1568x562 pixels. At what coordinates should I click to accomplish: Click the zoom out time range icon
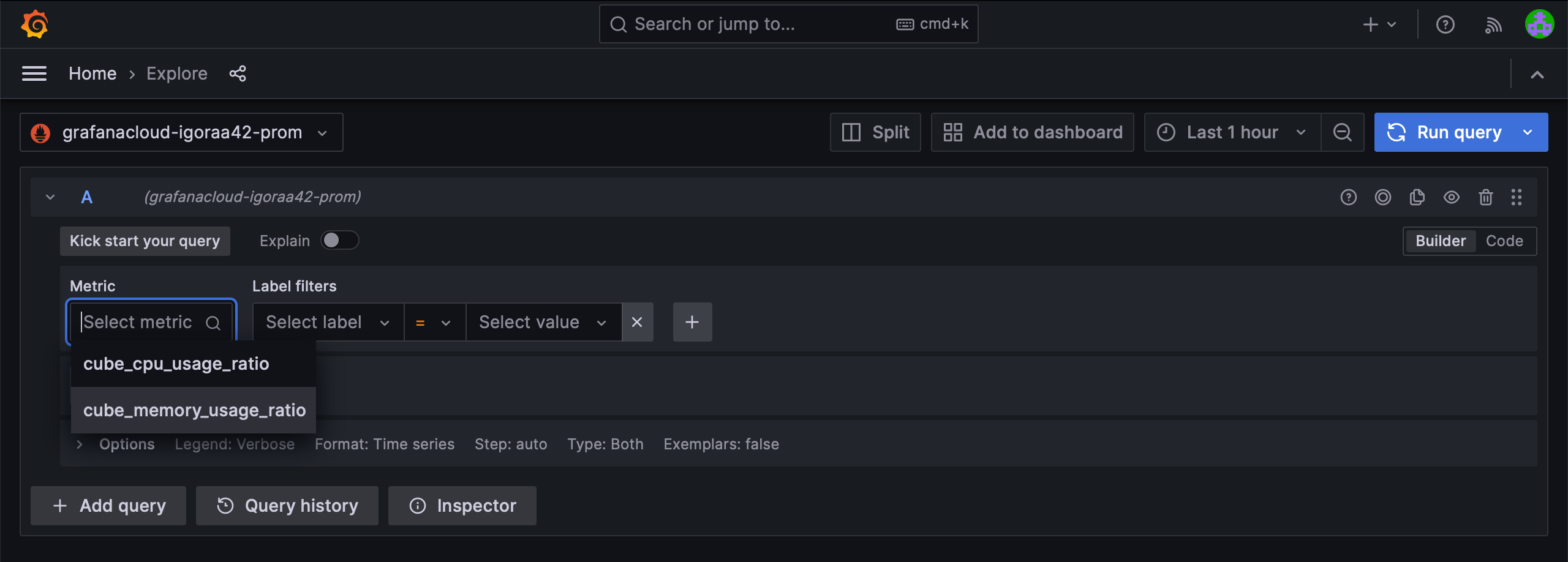[1342, 132]
